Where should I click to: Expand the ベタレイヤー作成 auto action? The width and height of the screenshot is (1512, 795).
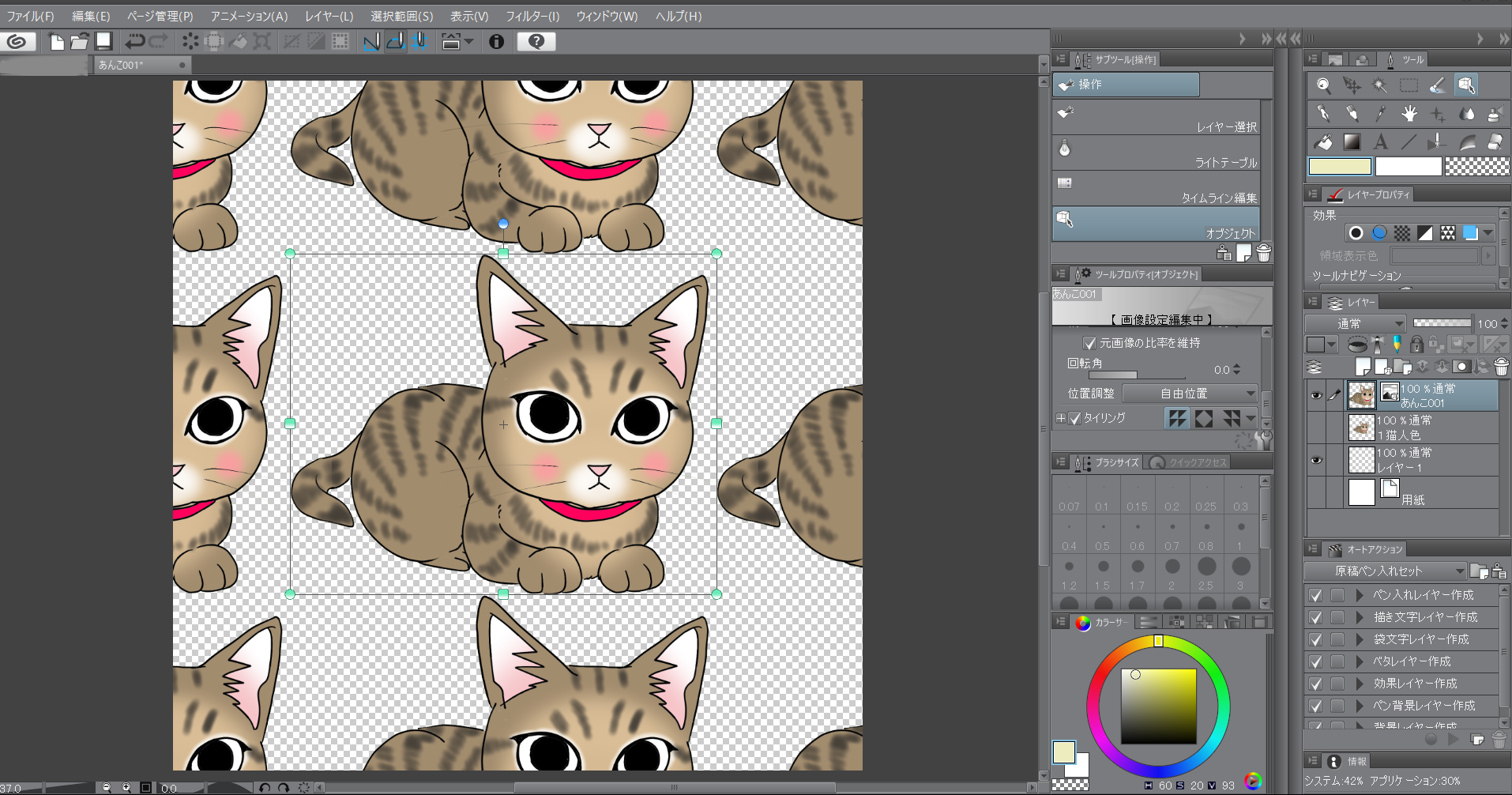click(x=1360, y=661)
